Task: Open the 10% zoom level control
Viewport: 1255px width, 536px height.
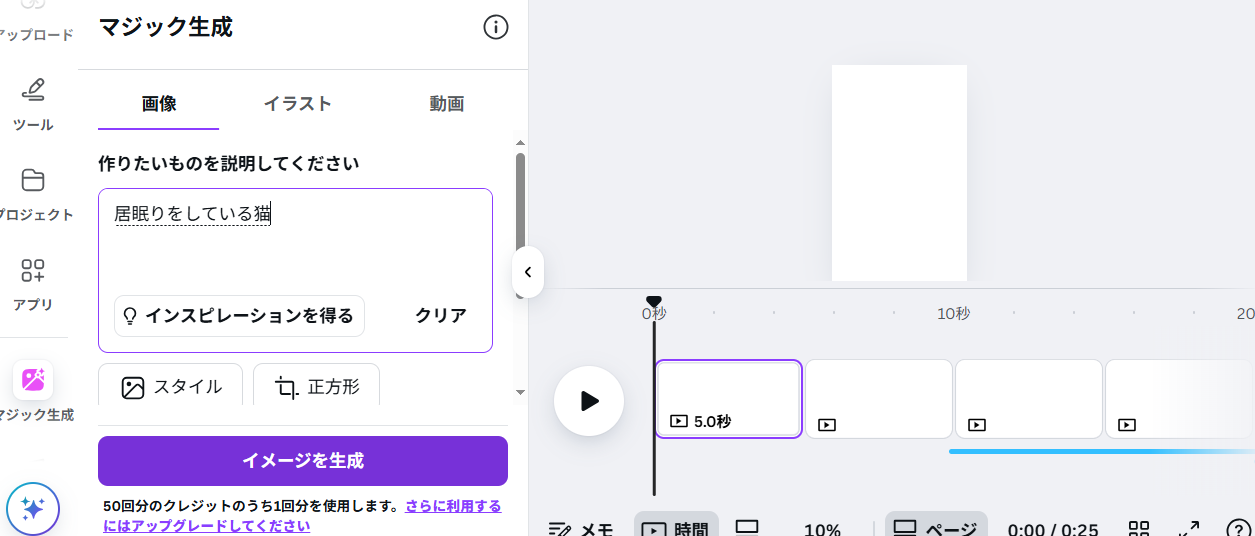Action: 822,530
